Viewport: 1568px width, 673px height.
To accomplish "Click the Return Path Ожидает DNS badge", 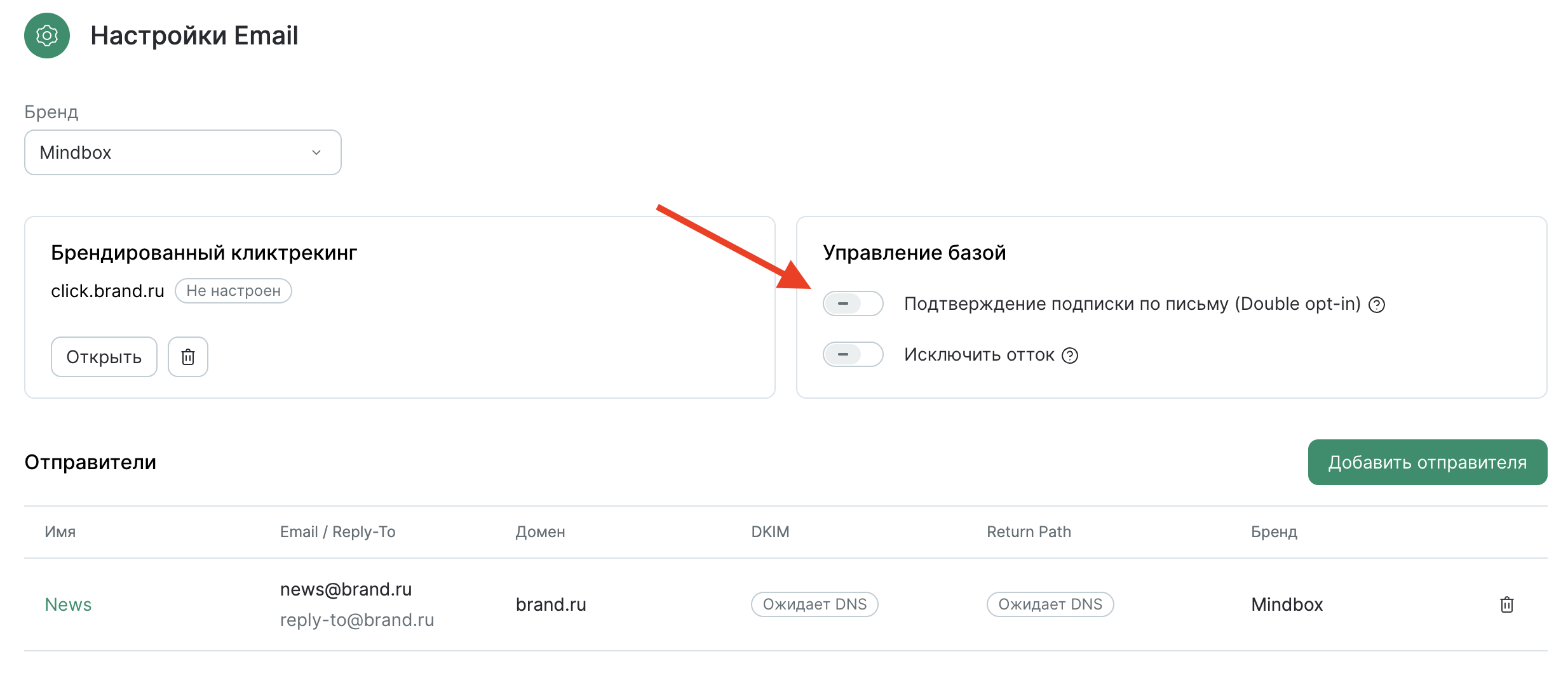I will point(1050,604).
